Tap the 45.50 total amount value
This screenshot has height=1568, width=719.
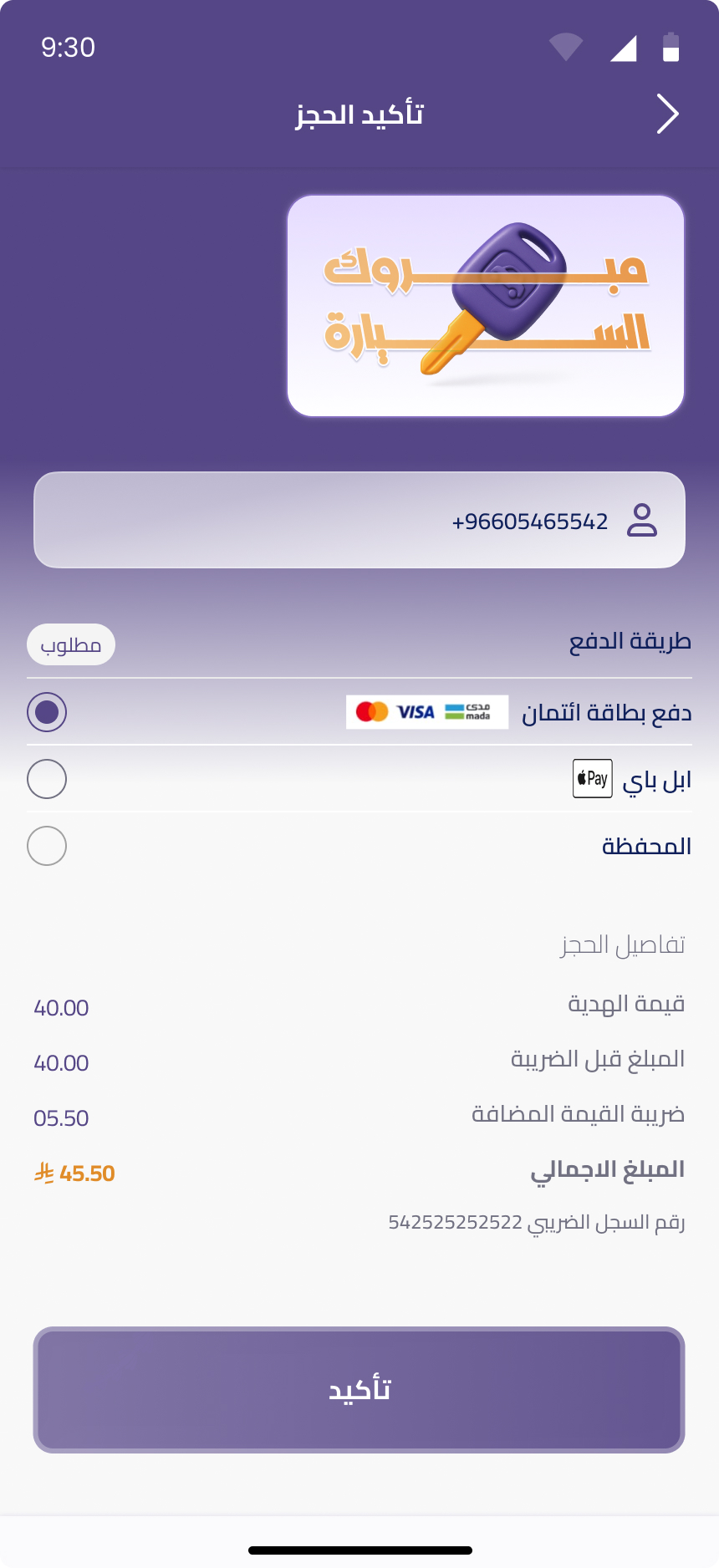(x=87, y=1173)
